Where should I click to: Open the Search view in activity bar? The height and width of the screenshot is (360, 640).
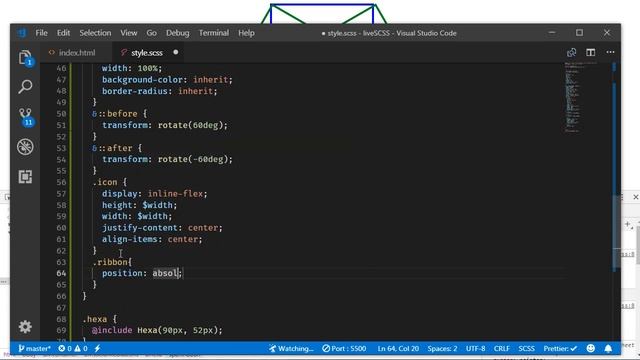(x=25, y=87)
